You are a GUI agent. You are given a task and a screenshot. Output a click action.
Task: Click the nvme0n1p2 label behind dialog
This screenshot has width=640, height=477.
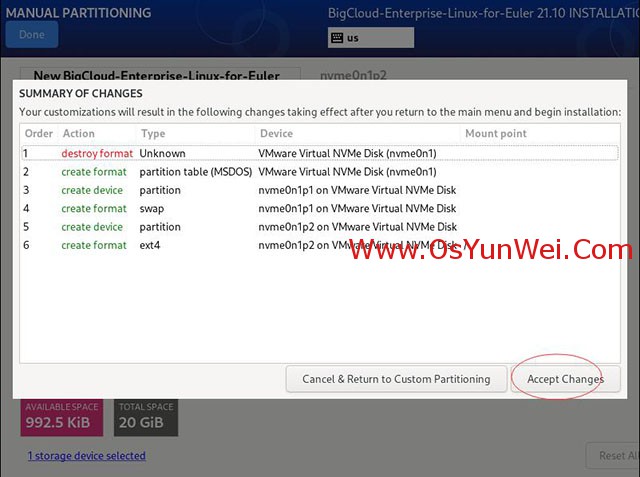click(353, 75)
